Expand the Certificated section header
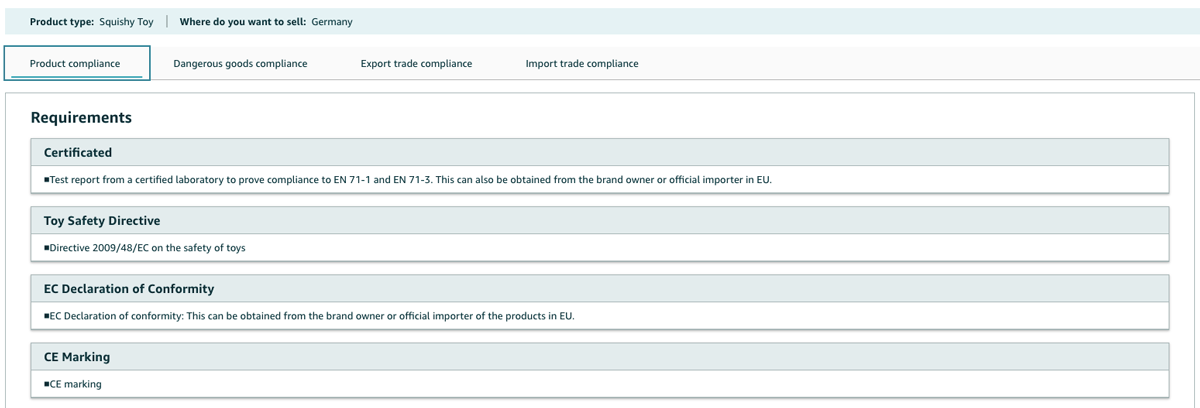Viewport: 1200px width, 408px height. coord(78,153)
